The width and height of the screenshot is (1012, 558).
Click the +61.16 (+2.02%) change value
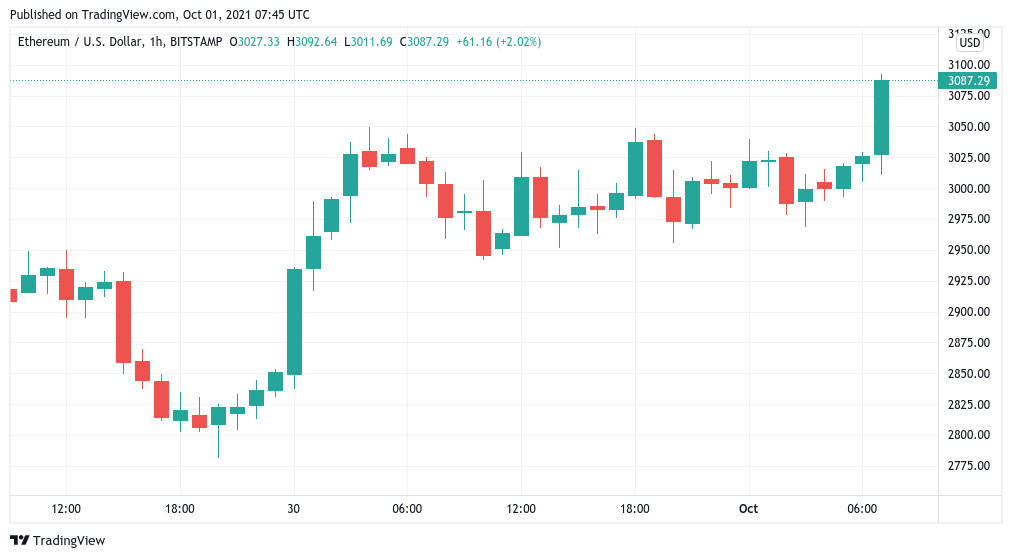pos(498,42)
